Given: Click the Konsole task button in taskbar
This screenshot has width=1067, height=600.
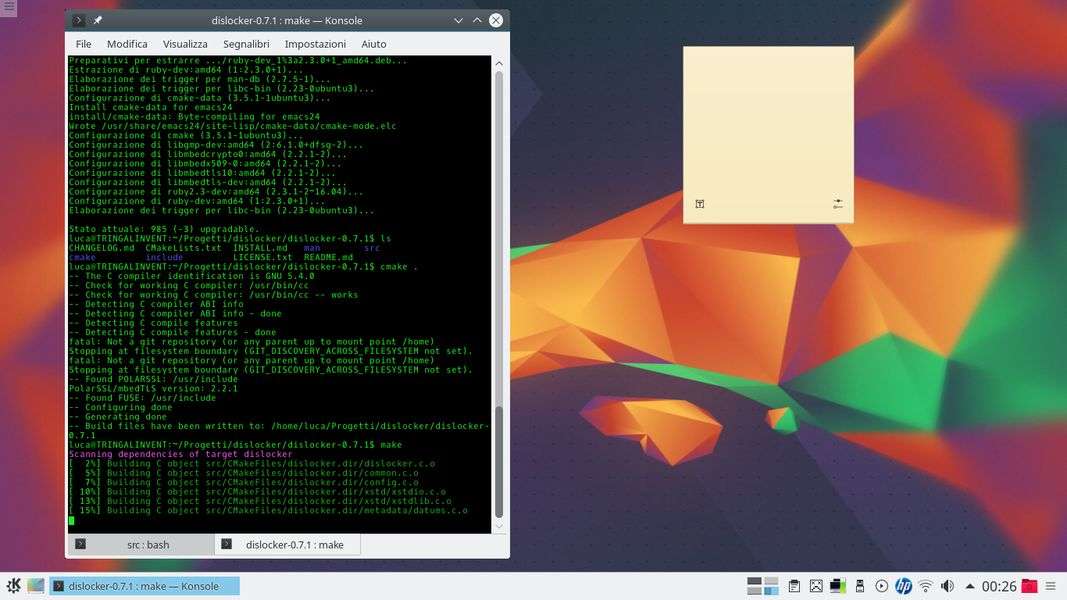Looking at the screenshot, I should tap(145, 586).
